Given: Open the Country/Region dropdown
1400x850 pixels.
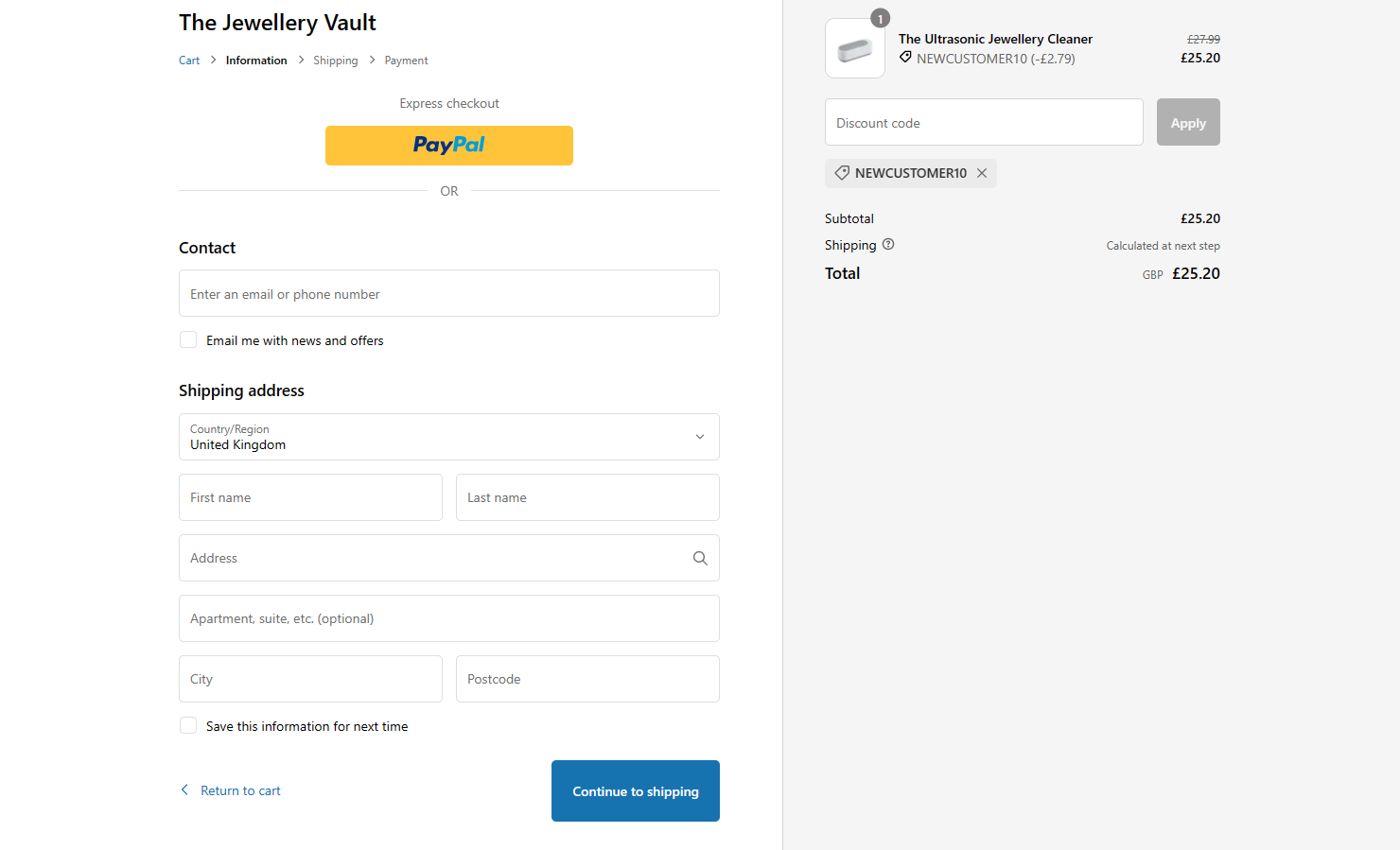Looking at the screenshot, I should 449,437.
